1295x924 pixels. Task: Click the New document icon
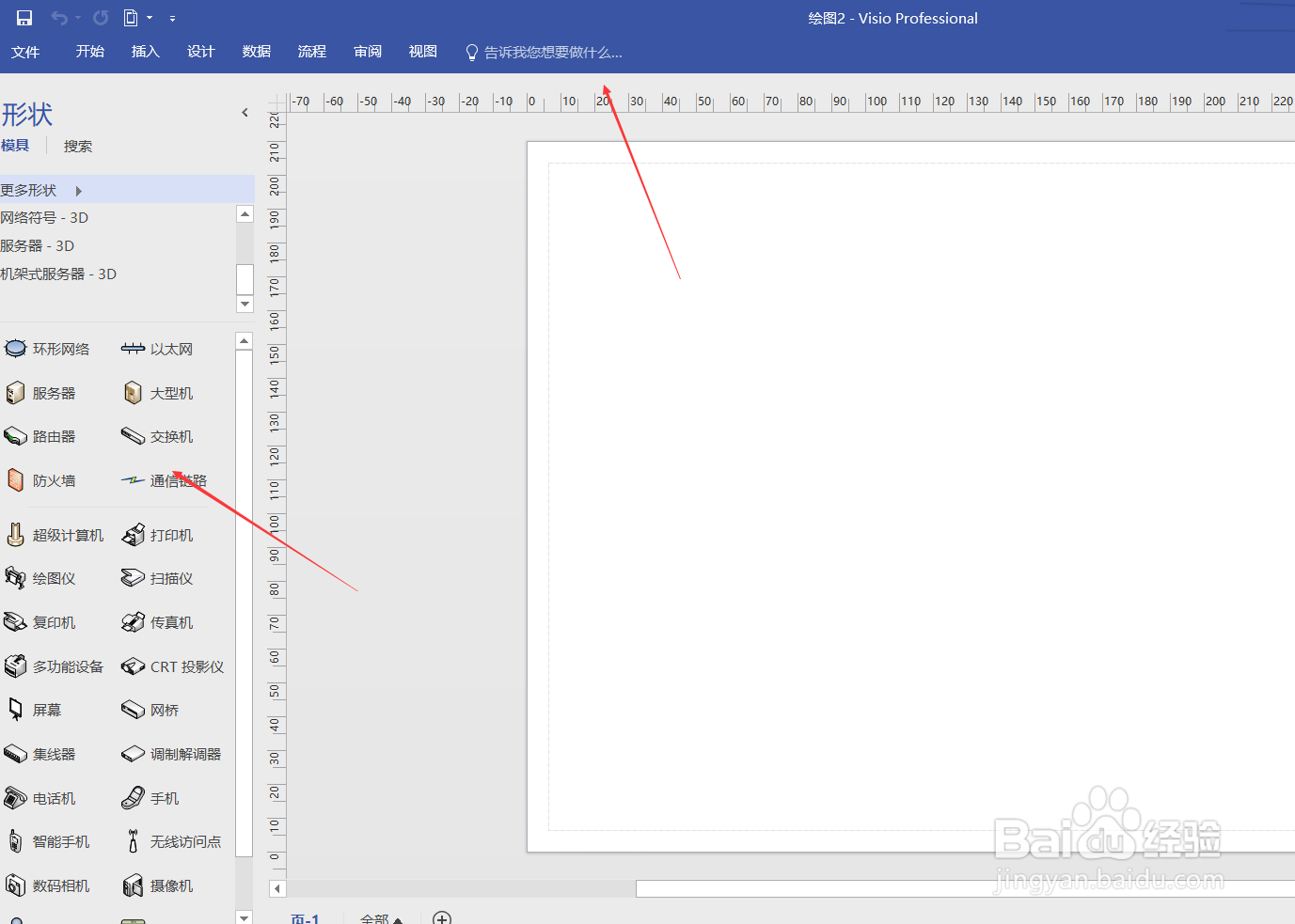[131, 18]
